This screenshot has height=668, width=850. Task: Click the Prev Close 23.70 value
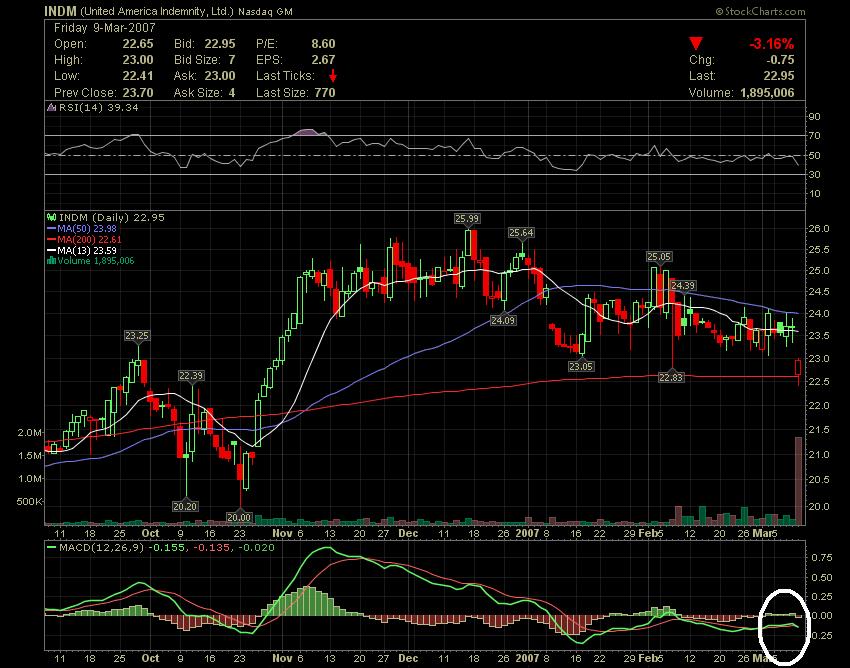tap(138, 93)
